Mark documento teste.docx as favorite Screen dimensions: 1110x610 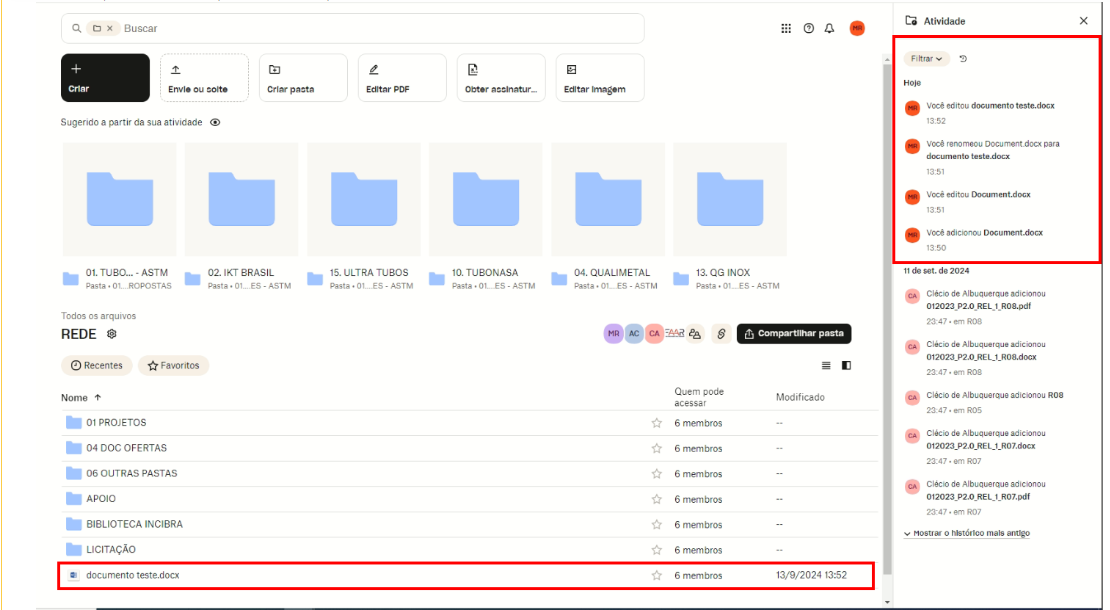(657, 576)
